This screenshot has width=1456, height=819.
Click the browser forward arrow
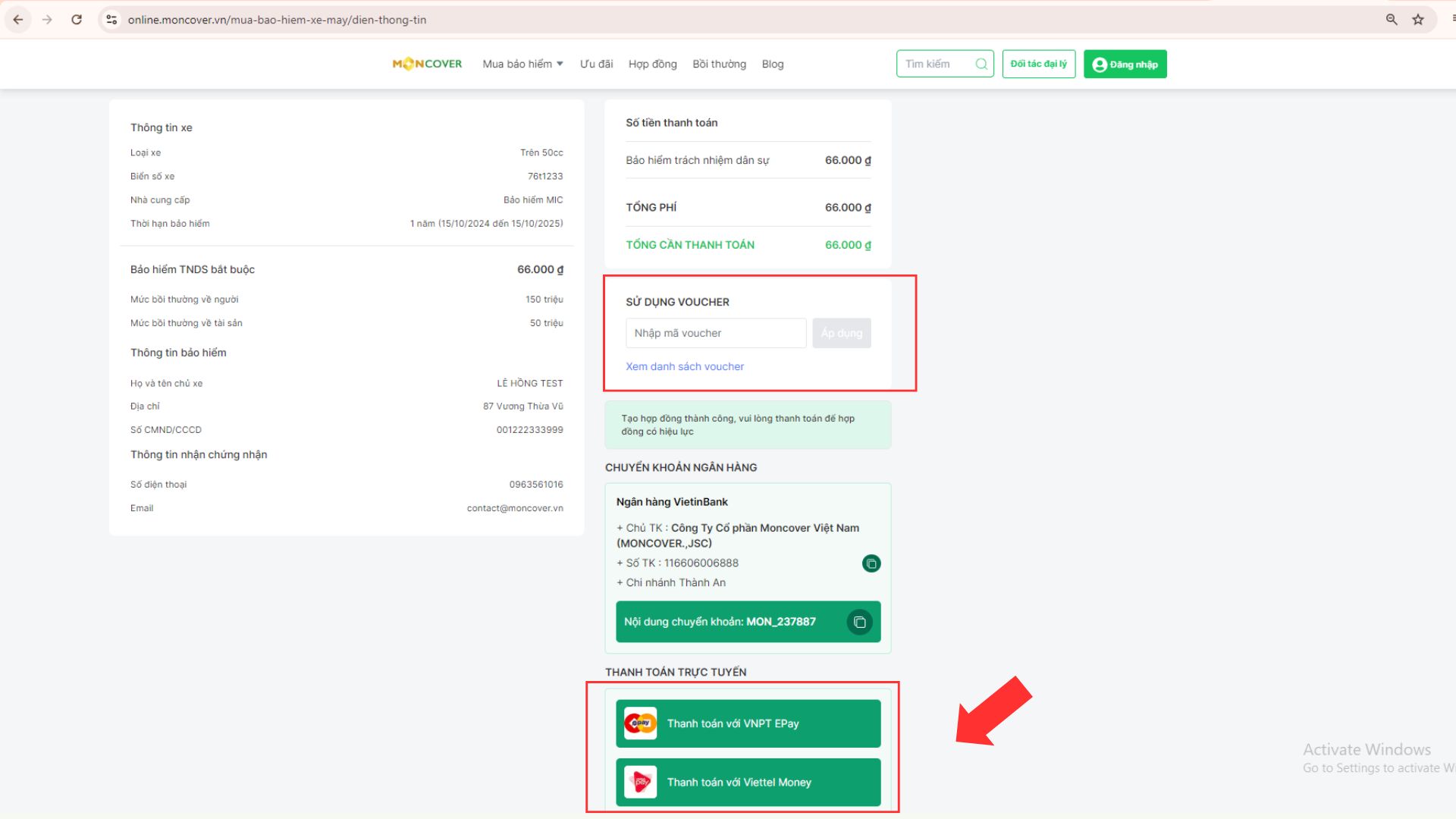pyautogui.click(x=47, y=20)
